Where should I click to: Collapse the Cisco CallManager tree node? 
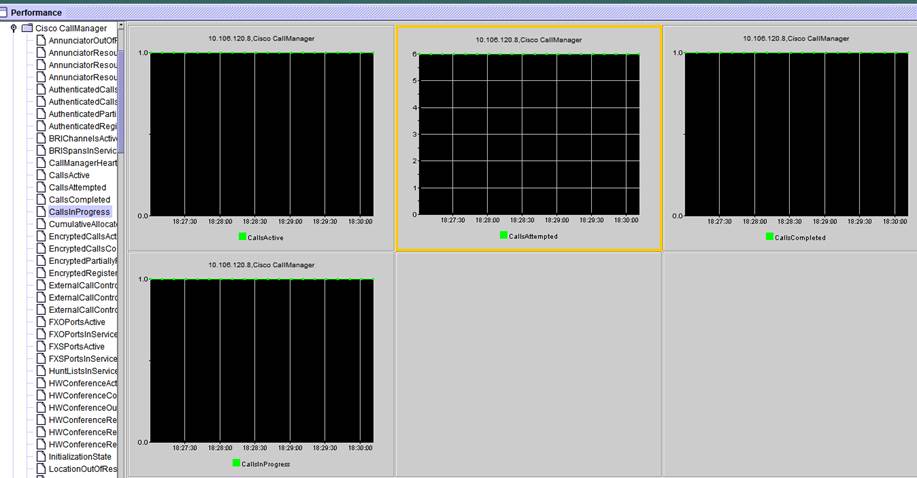(14, 28)
